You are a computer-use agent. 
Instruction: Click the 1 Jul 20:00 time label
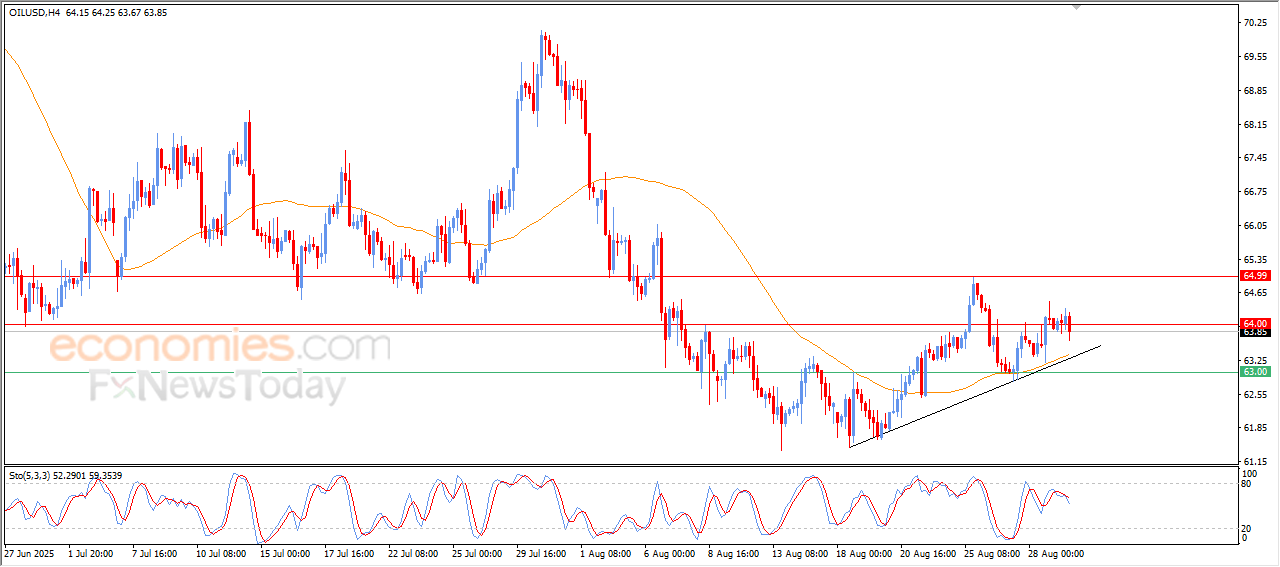point(91,553)
